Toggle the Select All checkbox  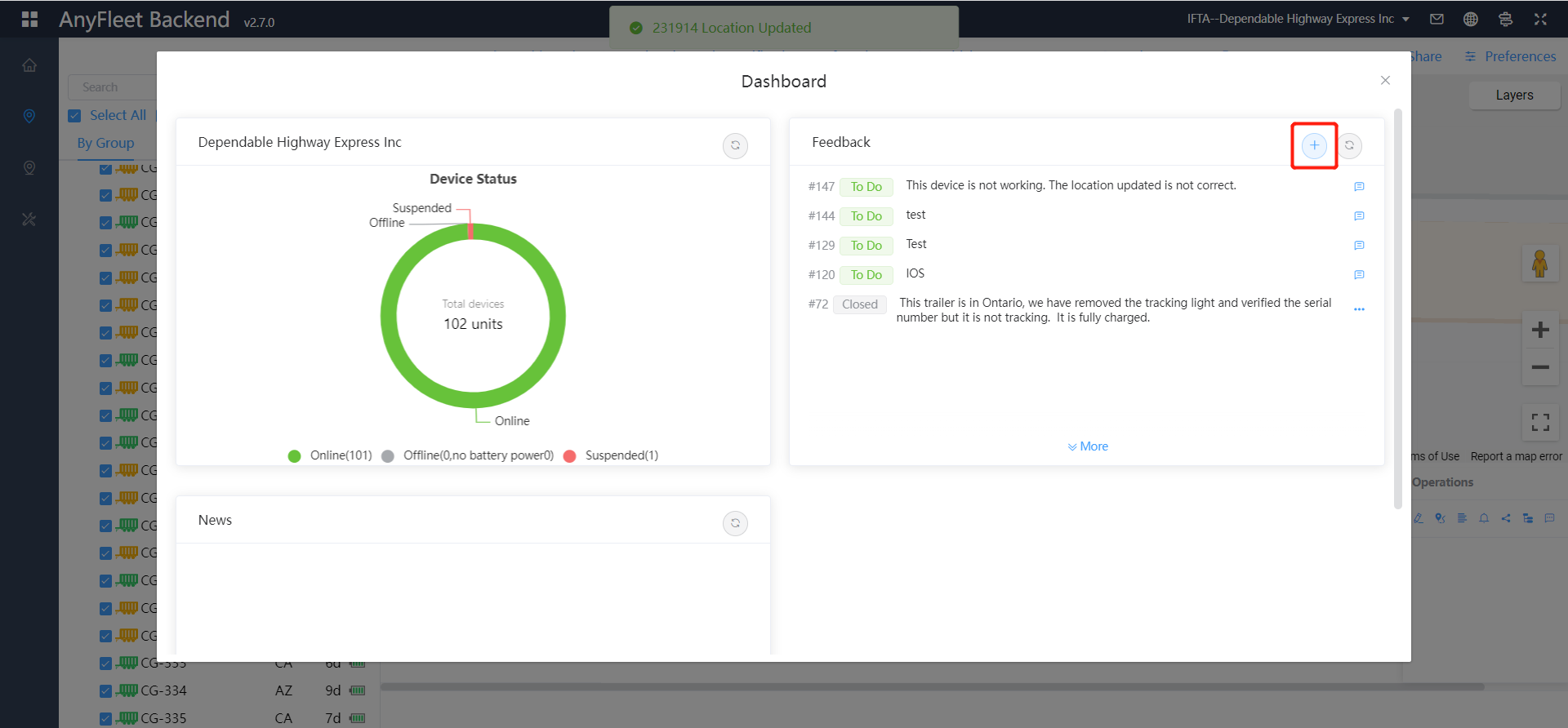pyautogui.click(x=74, y=116)
